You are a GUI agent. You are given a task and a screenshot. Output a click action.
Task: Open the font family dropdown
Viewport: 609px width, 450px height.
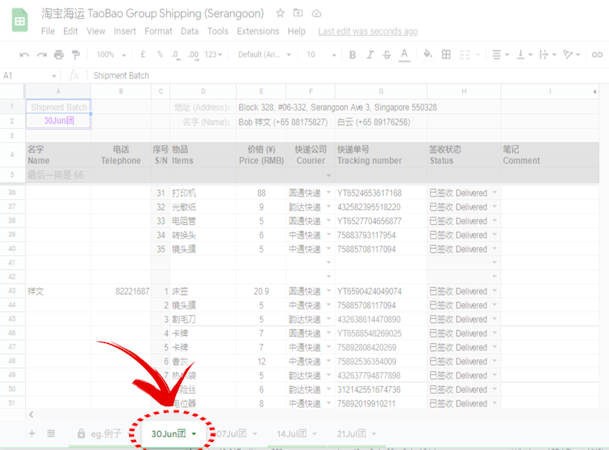pyautogui.click(x=263, y=55)
